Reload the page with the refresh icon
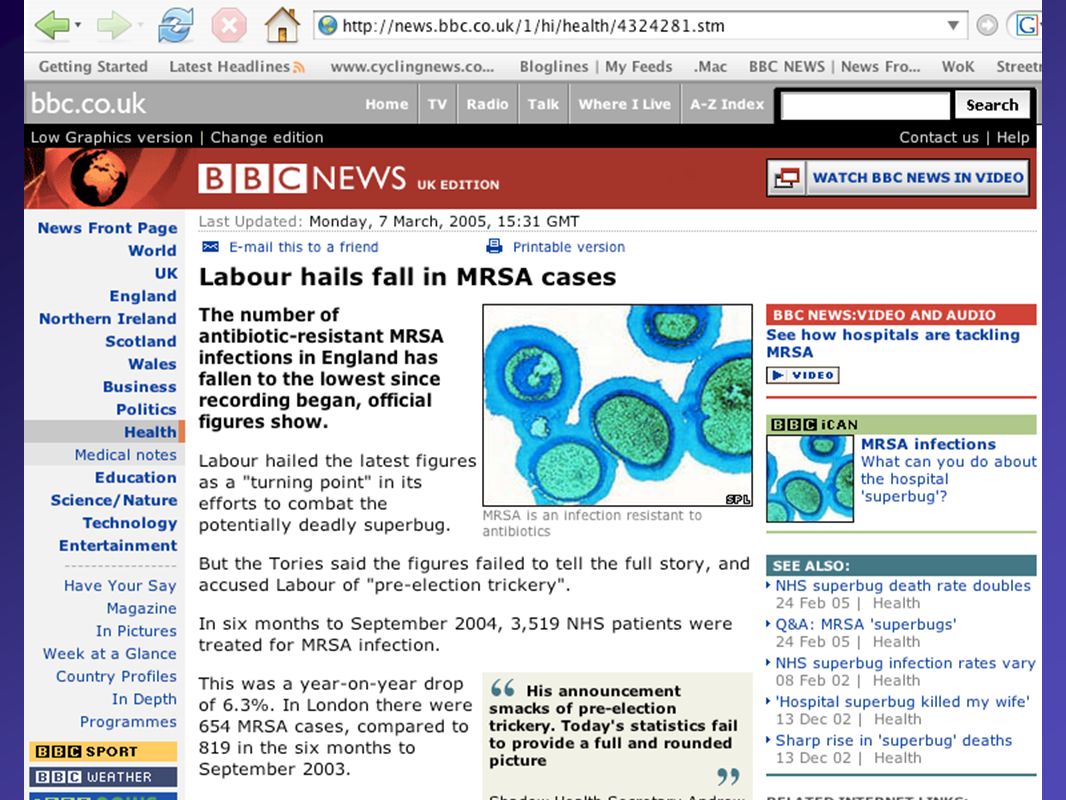Screen dimensions: 1066x800 click(175, 26)
